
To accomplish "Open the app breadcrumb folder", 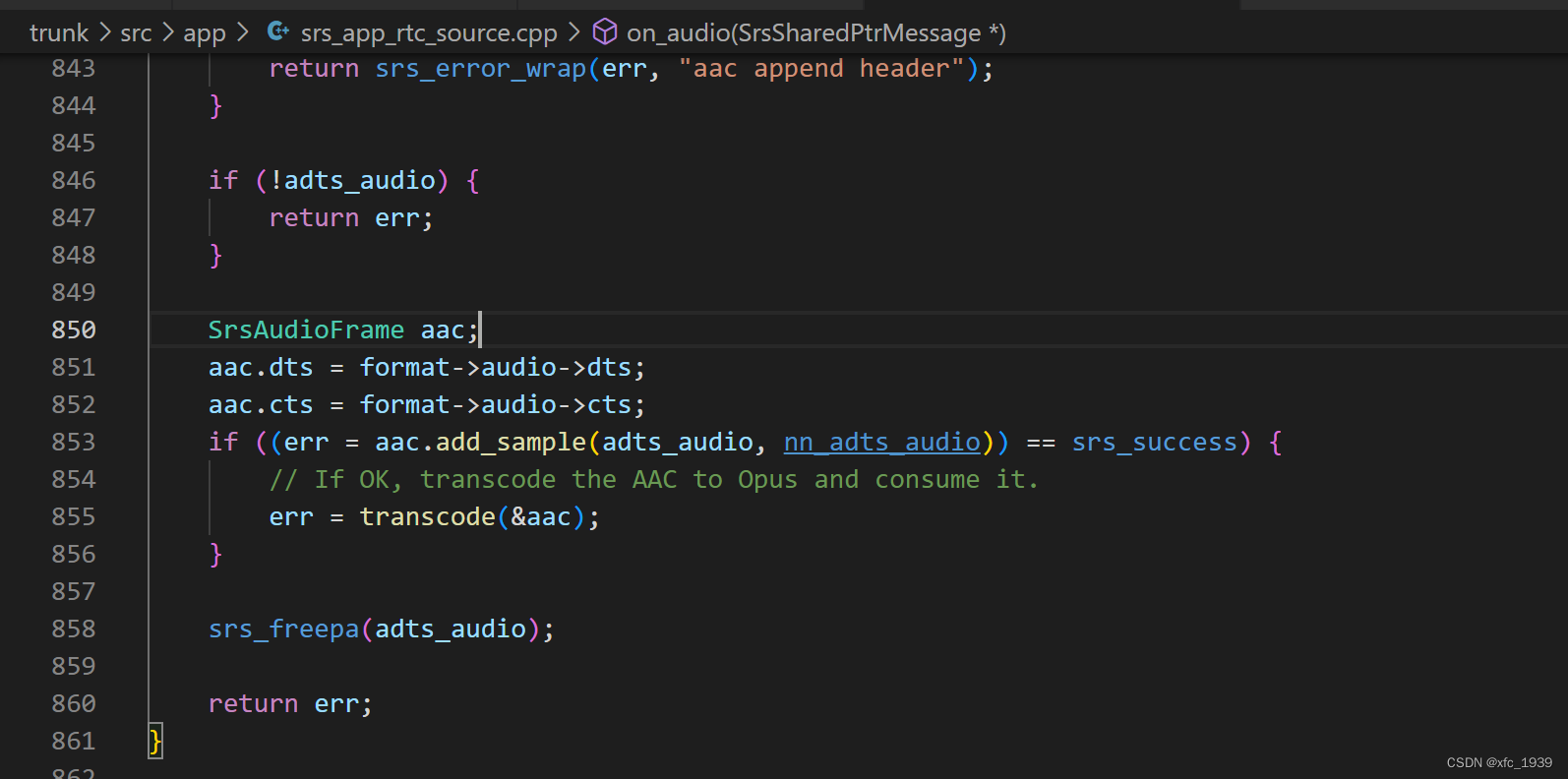I will pyautogui.click(x=205, y=33).
